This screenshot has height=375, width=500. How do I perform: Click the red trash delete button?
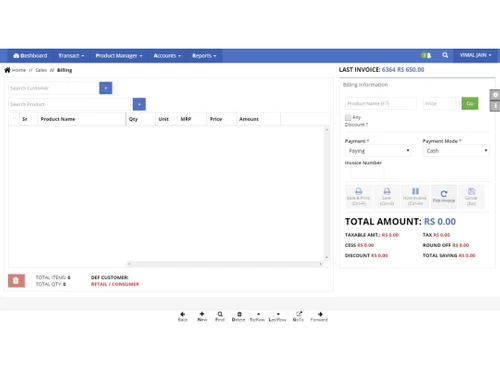coord(16,281)
